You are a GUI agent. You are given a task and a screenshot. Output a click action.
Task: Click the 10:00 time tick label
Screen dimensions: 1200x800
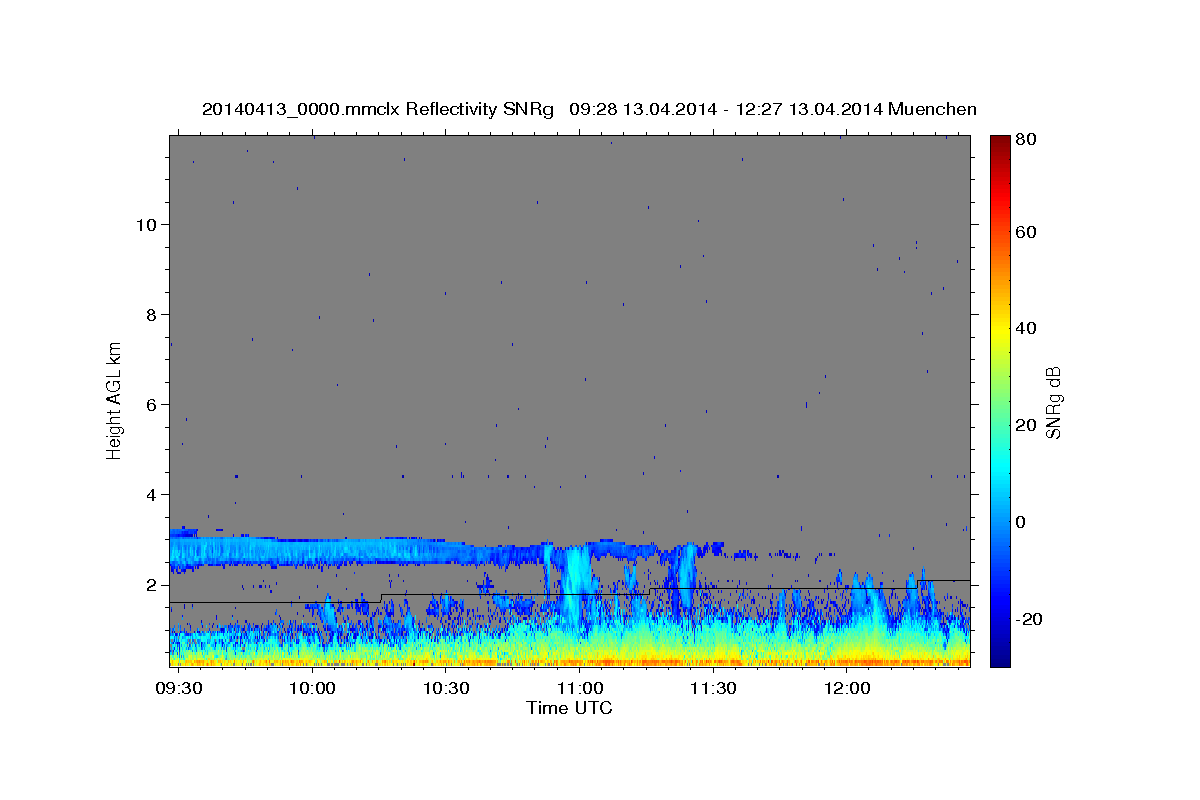pos(312,689)
